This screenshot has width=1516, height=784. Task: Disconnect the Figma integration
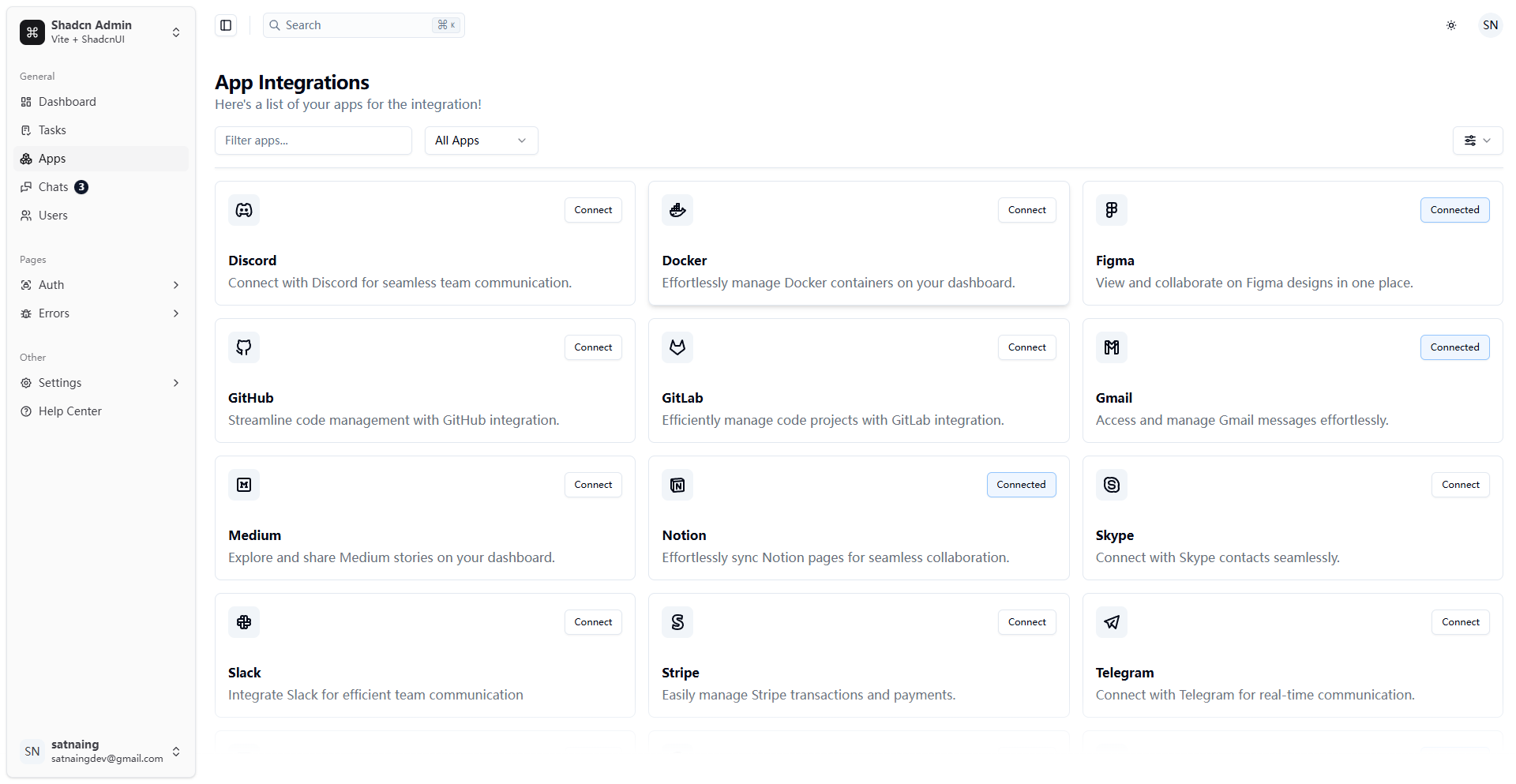pyautogui.click(x=1454, y=210)
